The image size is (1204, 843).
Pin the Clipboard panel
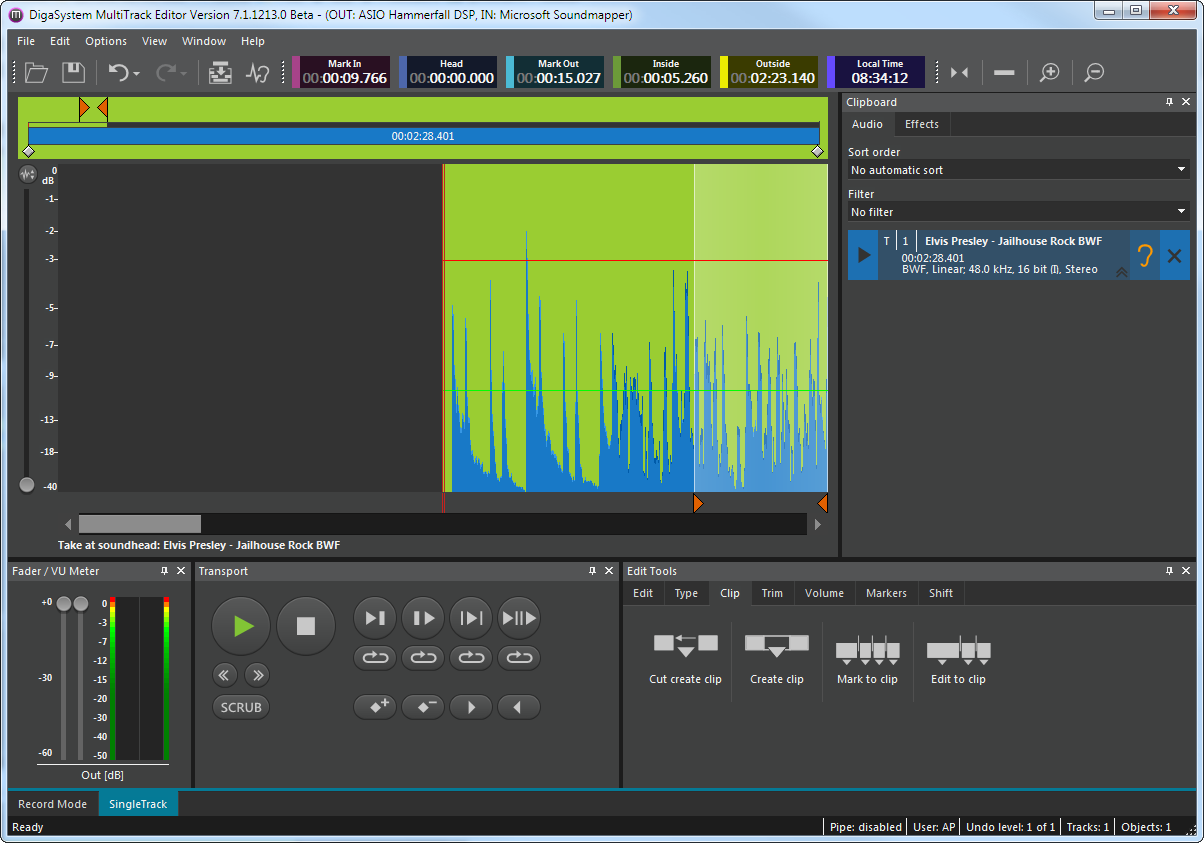1169,102
